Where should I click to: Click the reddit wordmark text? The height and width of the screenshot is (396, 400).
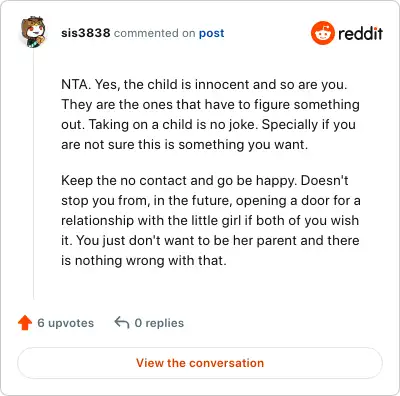click(x=360, y=33)
